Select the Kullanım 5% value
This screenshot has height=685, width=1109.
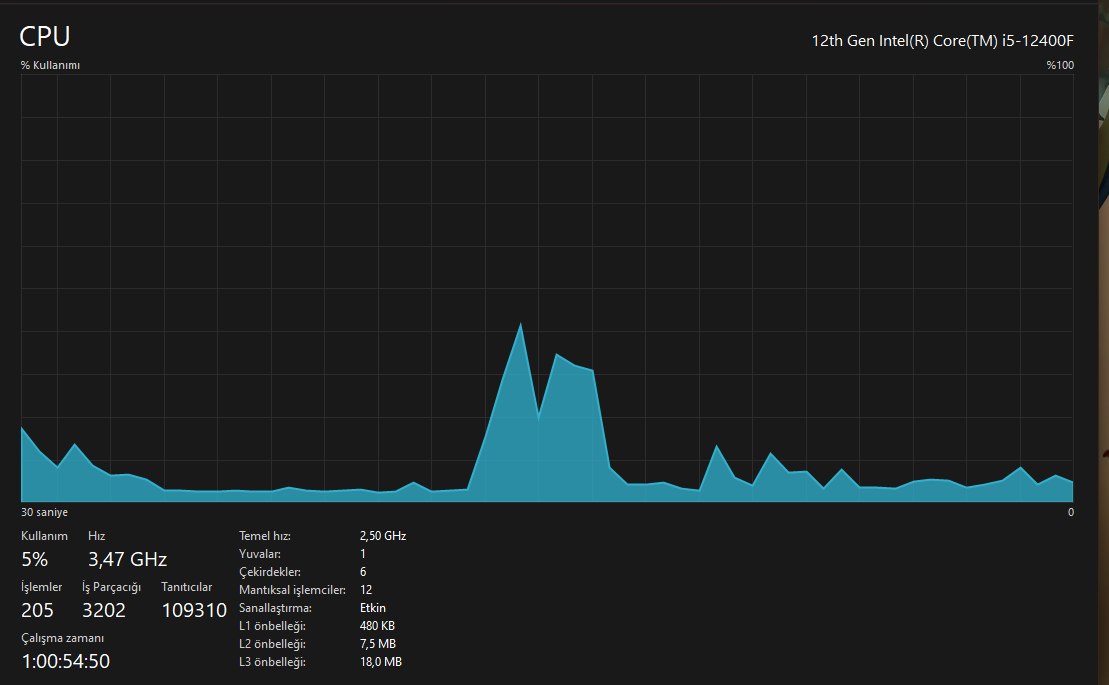[35, 559]
